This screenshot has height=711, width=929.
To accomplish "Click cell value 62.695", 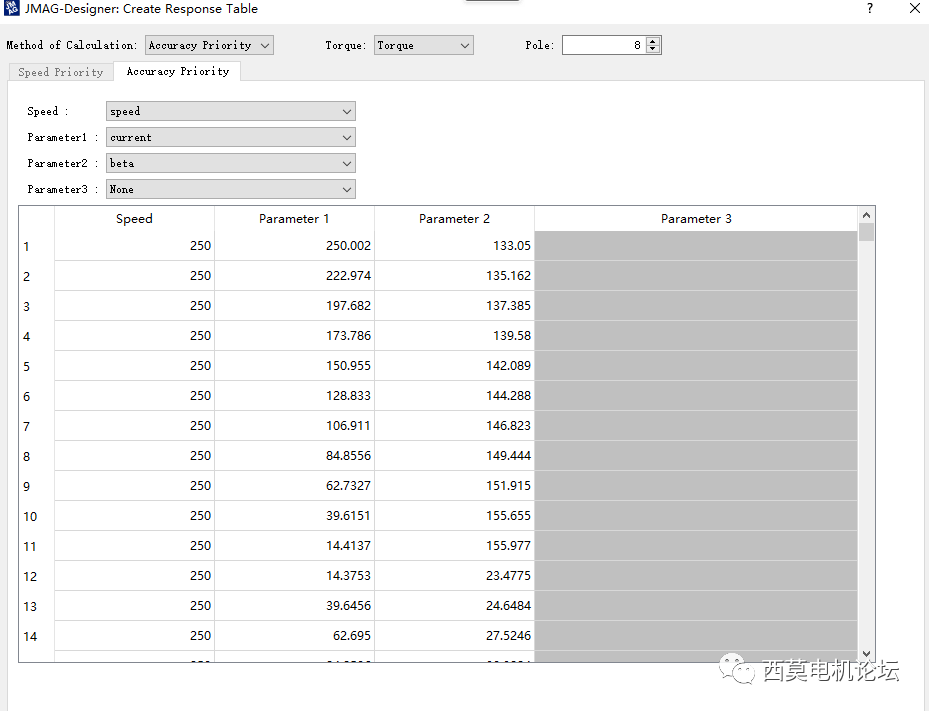I will pyautogui.click(x=294, y=636).
